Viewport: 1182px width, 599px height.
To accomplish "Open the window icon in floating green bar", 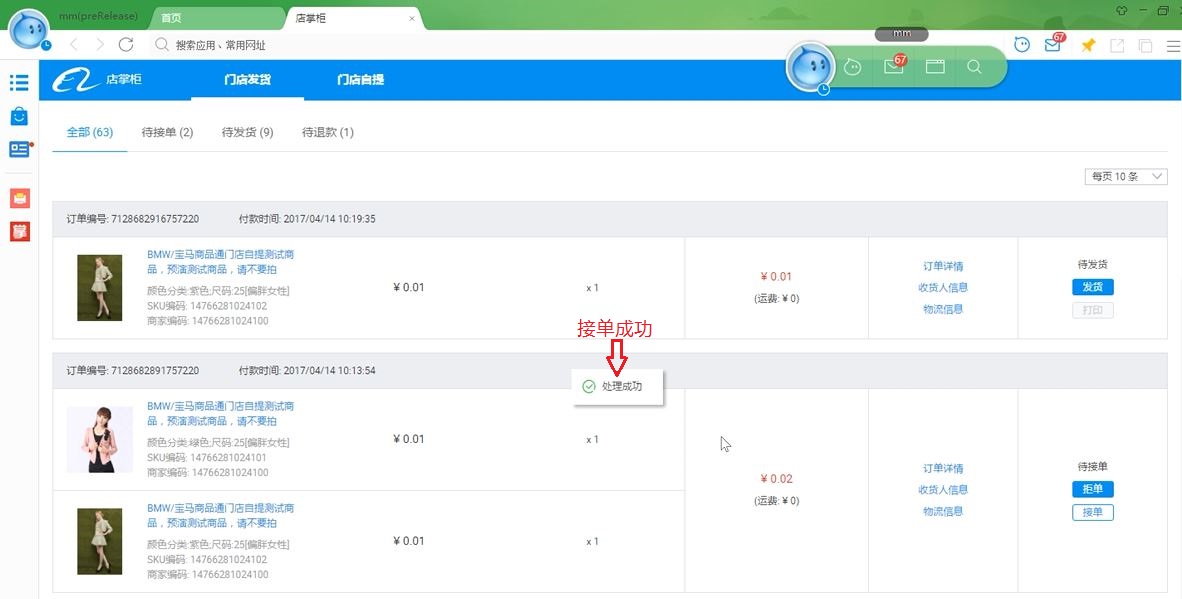I will pyautogui.click(x=935, y=67).
